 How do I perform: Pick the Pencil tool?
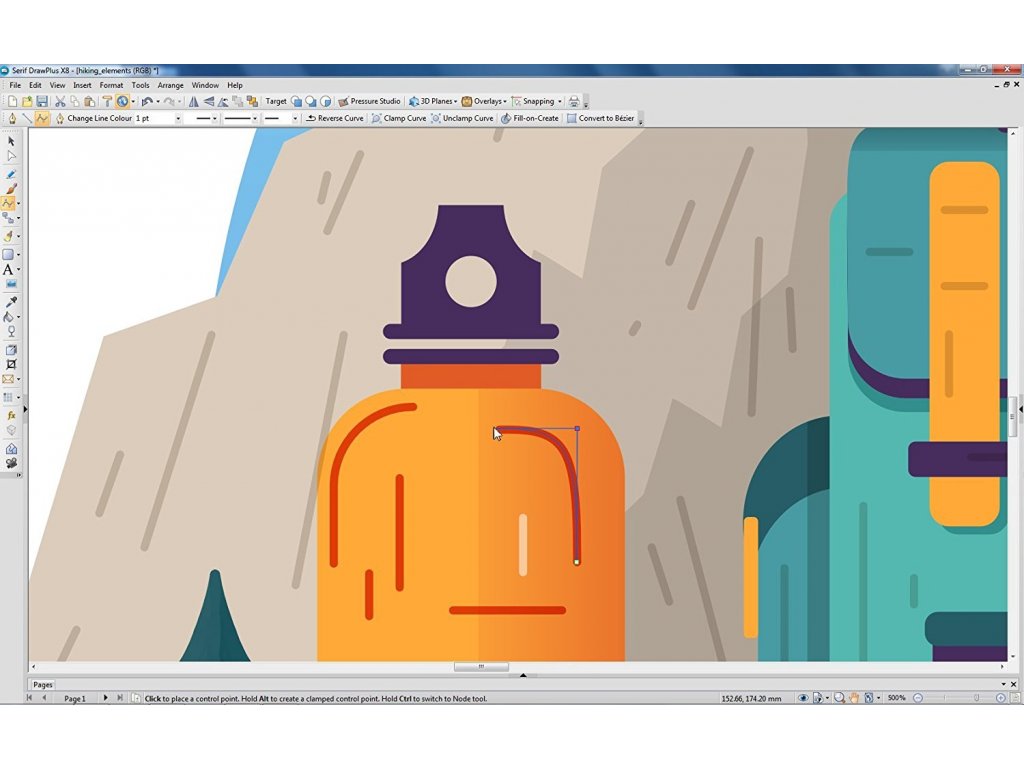(x=11, y=173)
